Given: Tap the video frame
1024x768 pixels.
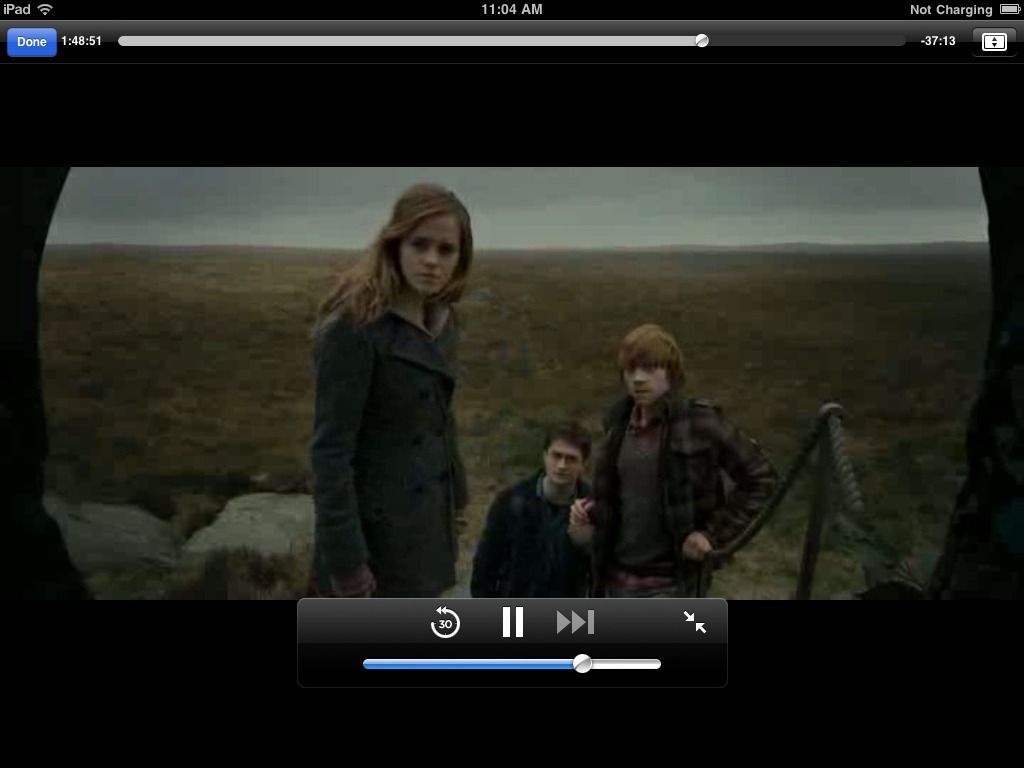Looking at the screenshot, I should point(512,383).
